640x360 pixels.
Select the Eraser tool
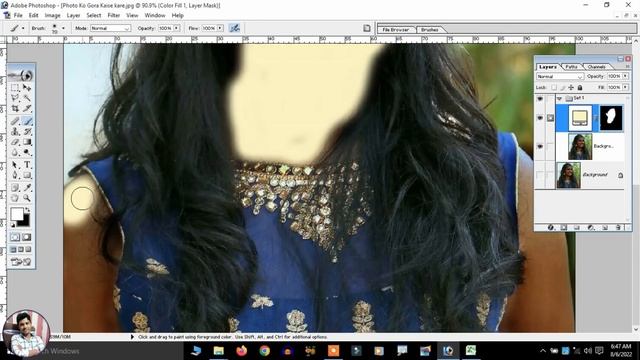15,142
